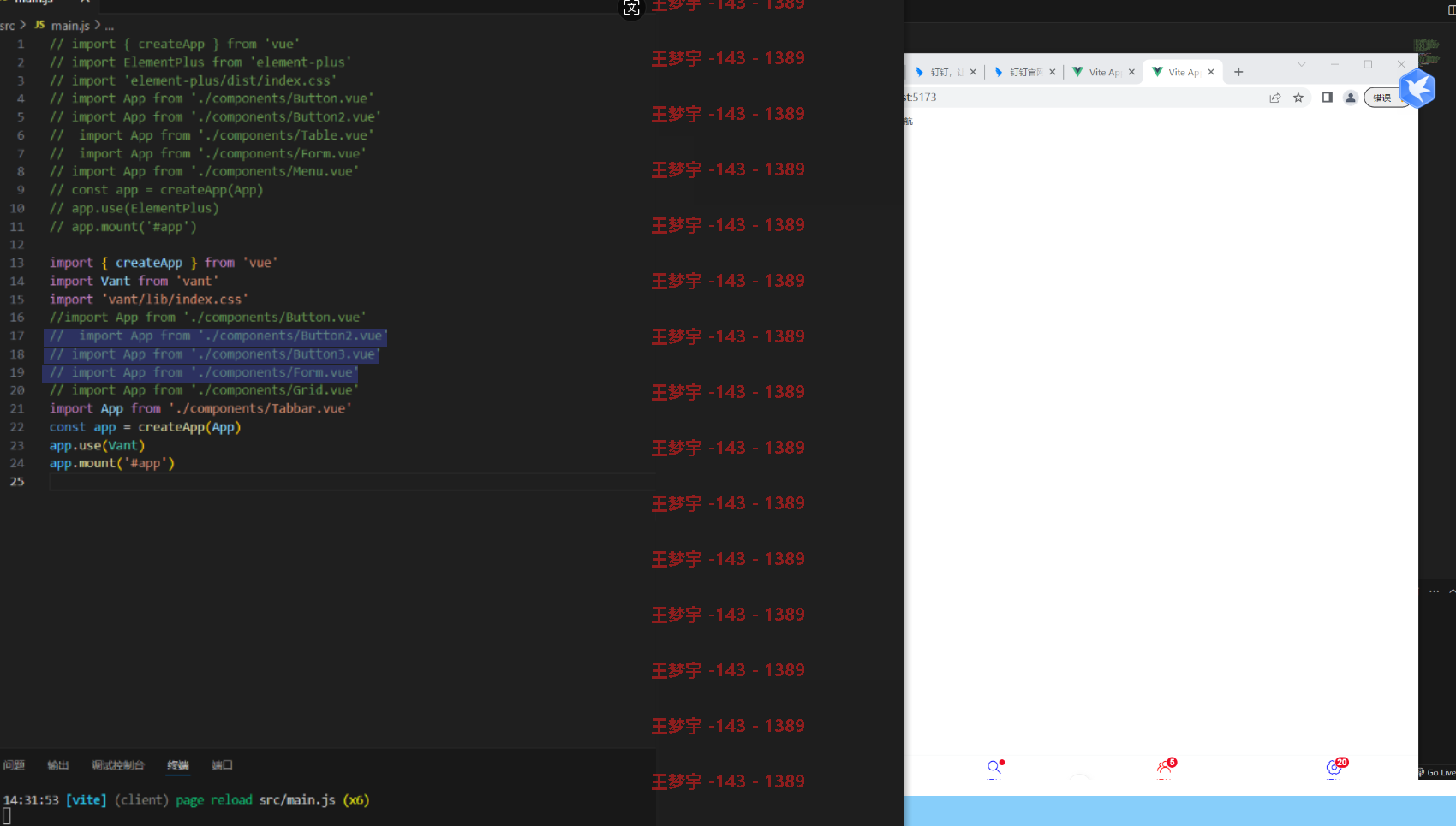Click the Tabbar.vue import line
The image size is (1456, 826).
click(x=200, y=409)
